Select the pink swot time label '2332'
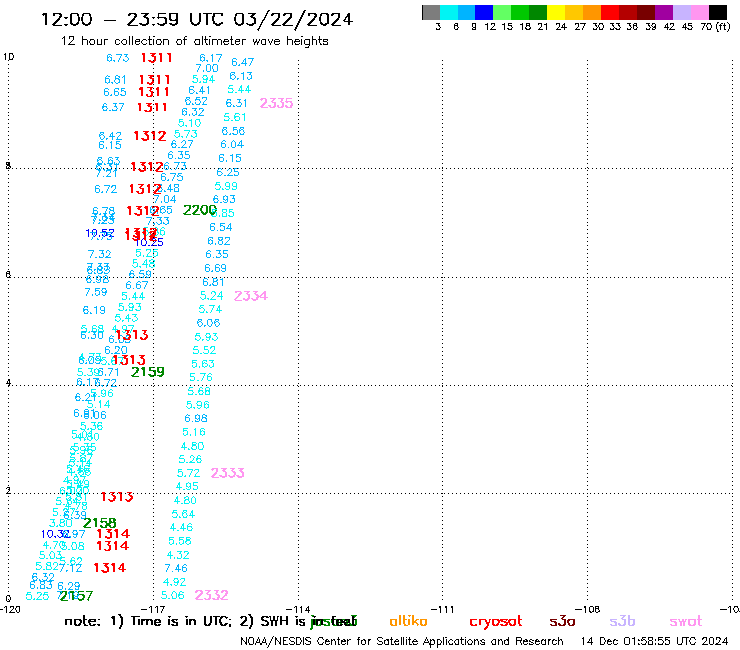 coord(211,595)
